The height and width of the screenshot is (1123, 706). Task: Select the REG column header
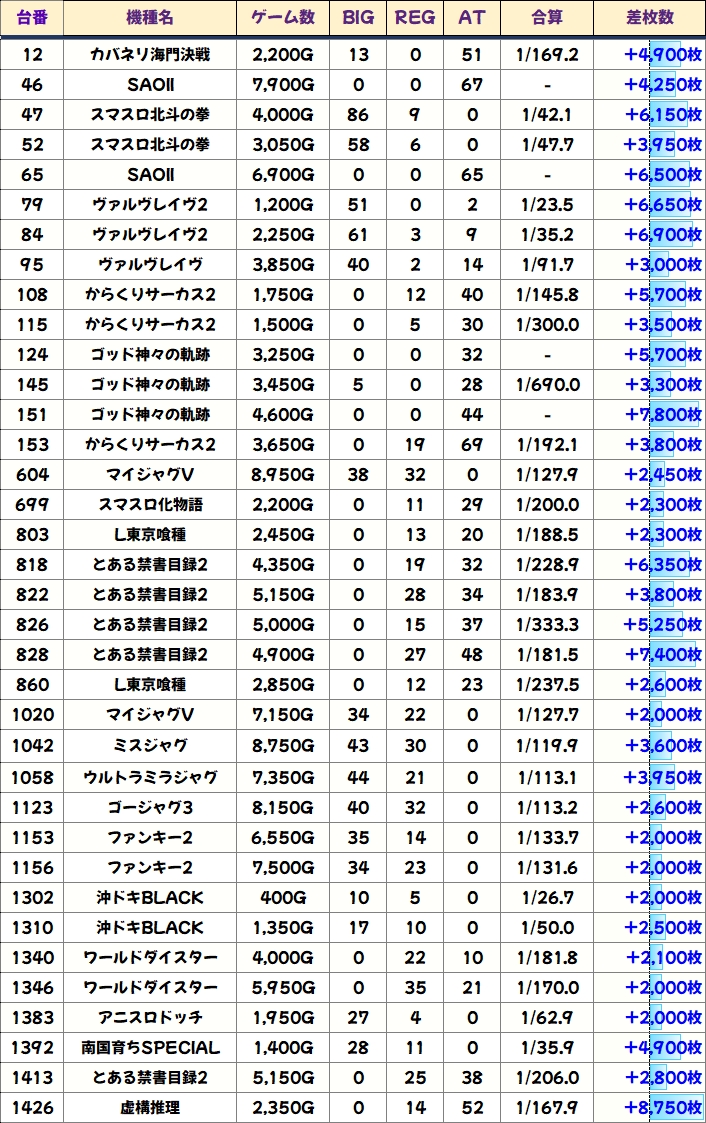(415, 18)
